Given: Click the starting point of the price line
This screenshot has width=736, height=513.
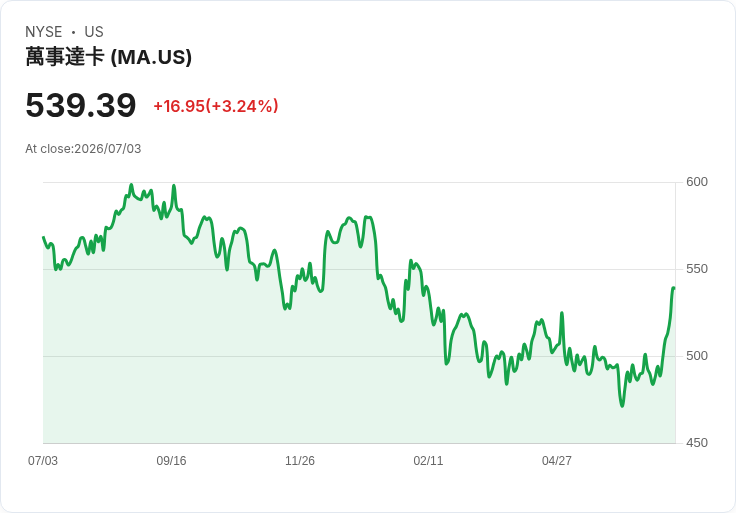Looking at the screenshot, I should point(43,237).
